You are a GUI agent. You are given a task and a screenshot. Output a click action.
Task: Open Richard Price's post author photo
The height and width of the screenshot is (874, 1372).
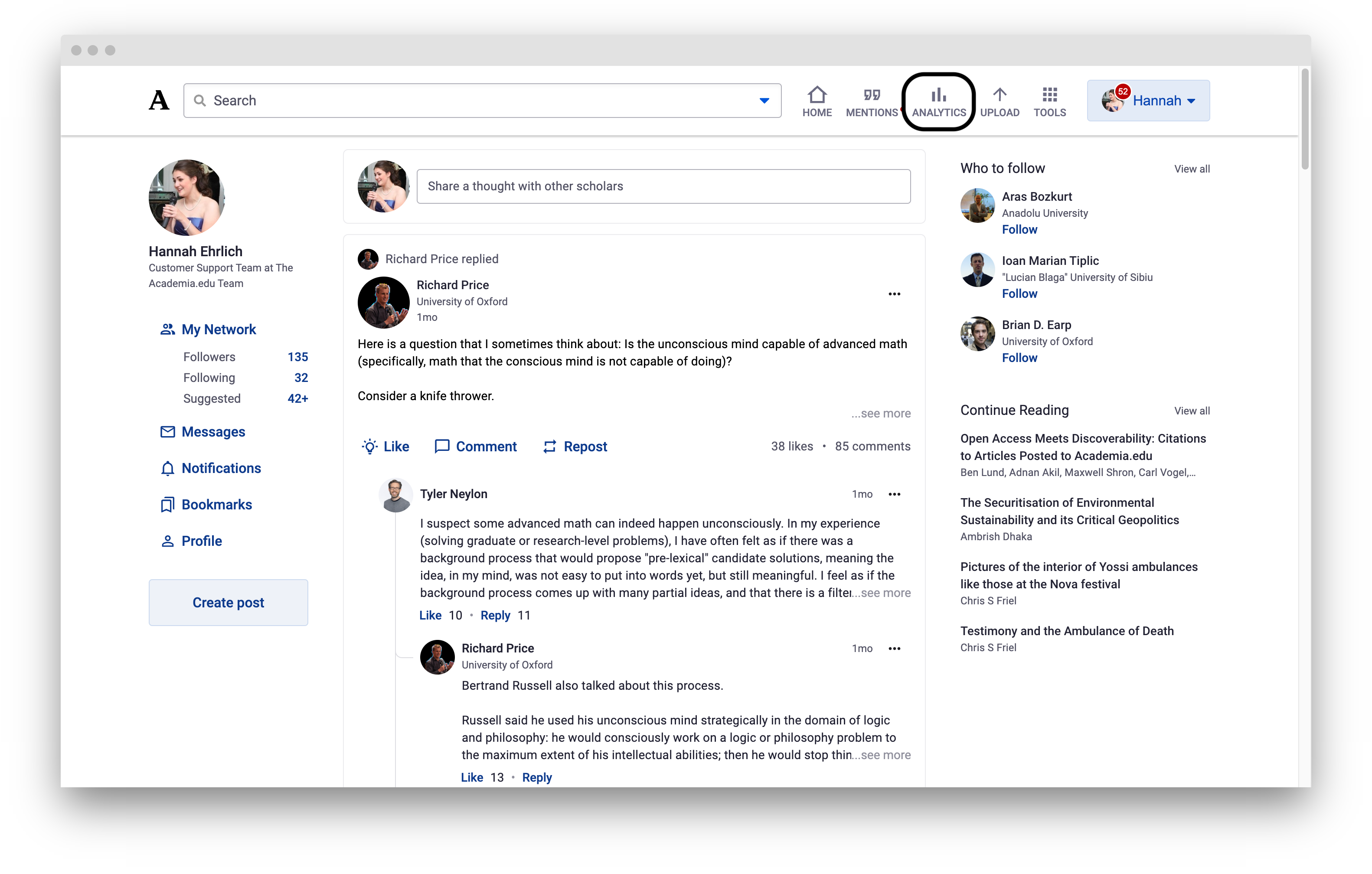[x=383, y=303]
